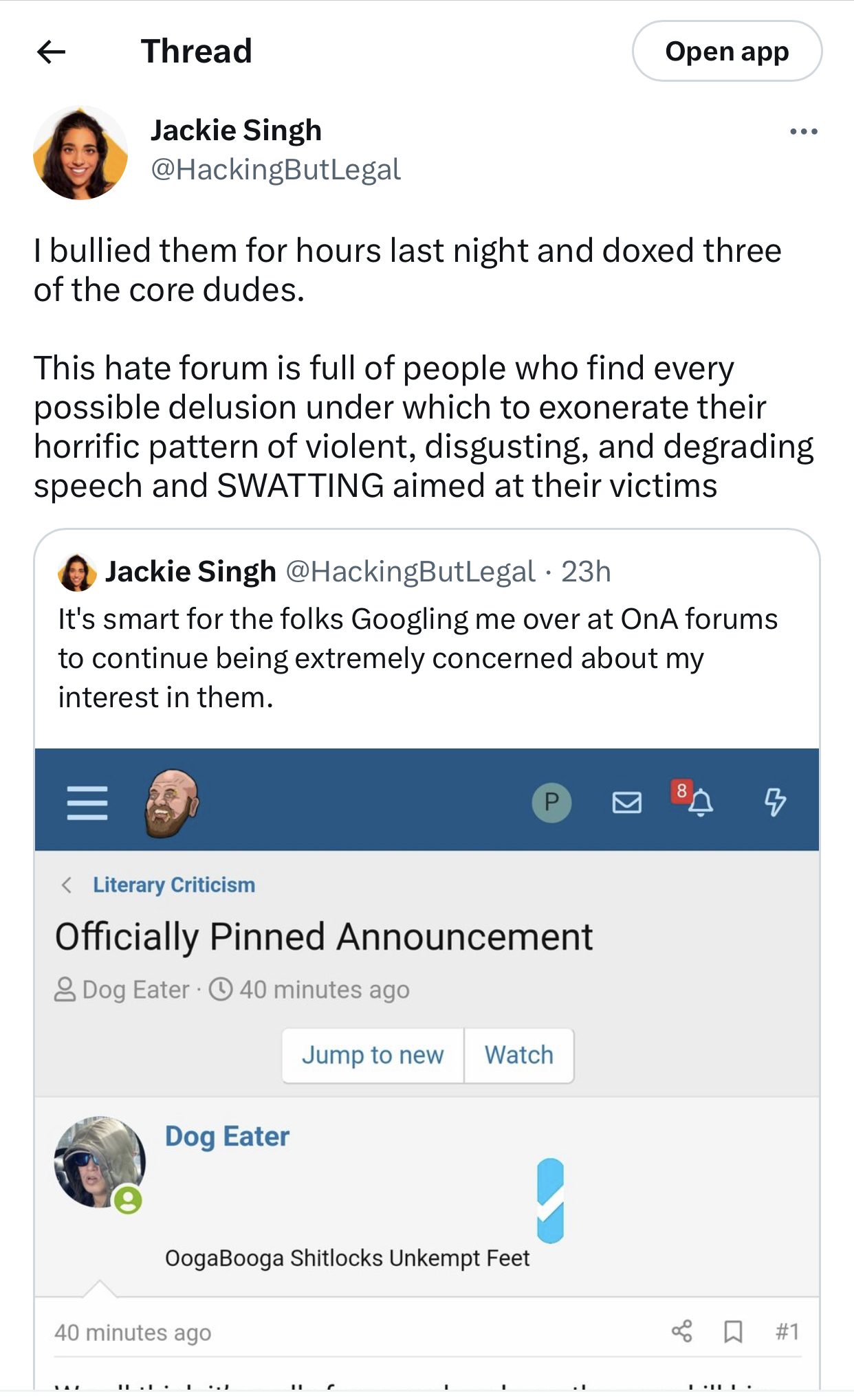Click the Open app button
The image size is (854, 1400).
727,52
